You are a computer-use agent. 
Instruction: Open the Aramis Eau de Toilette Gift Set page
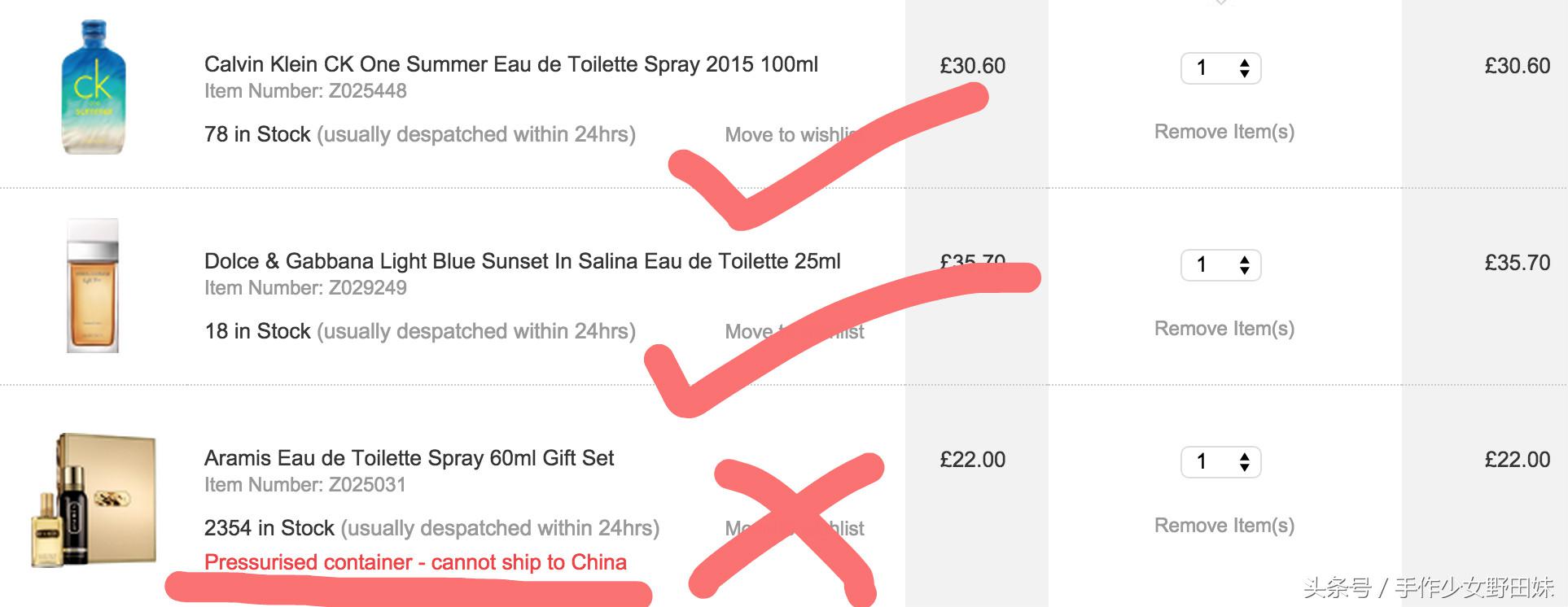tap(409, 458)
